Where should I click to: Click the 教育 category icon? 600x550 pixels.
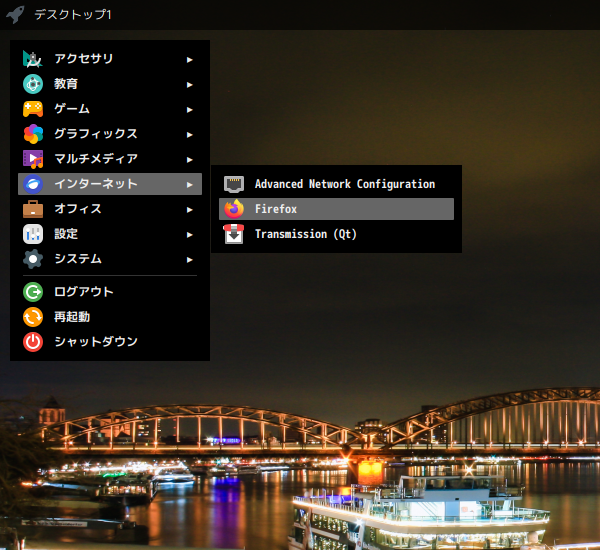click(x=33, y=84)
